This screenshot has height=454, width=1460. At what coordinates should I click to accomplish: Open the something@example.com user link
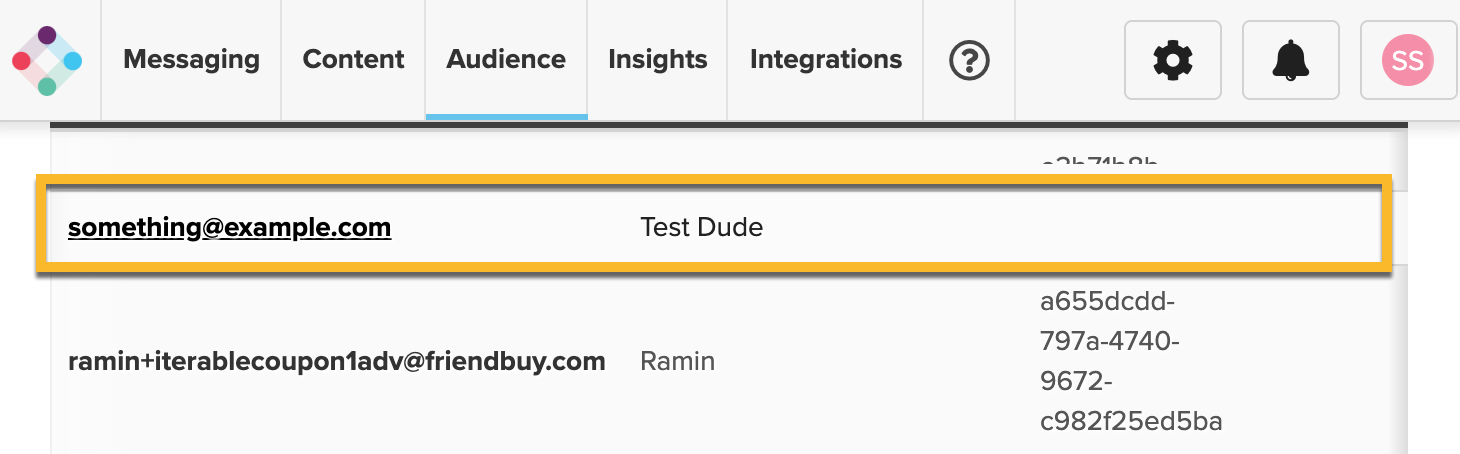229,228
